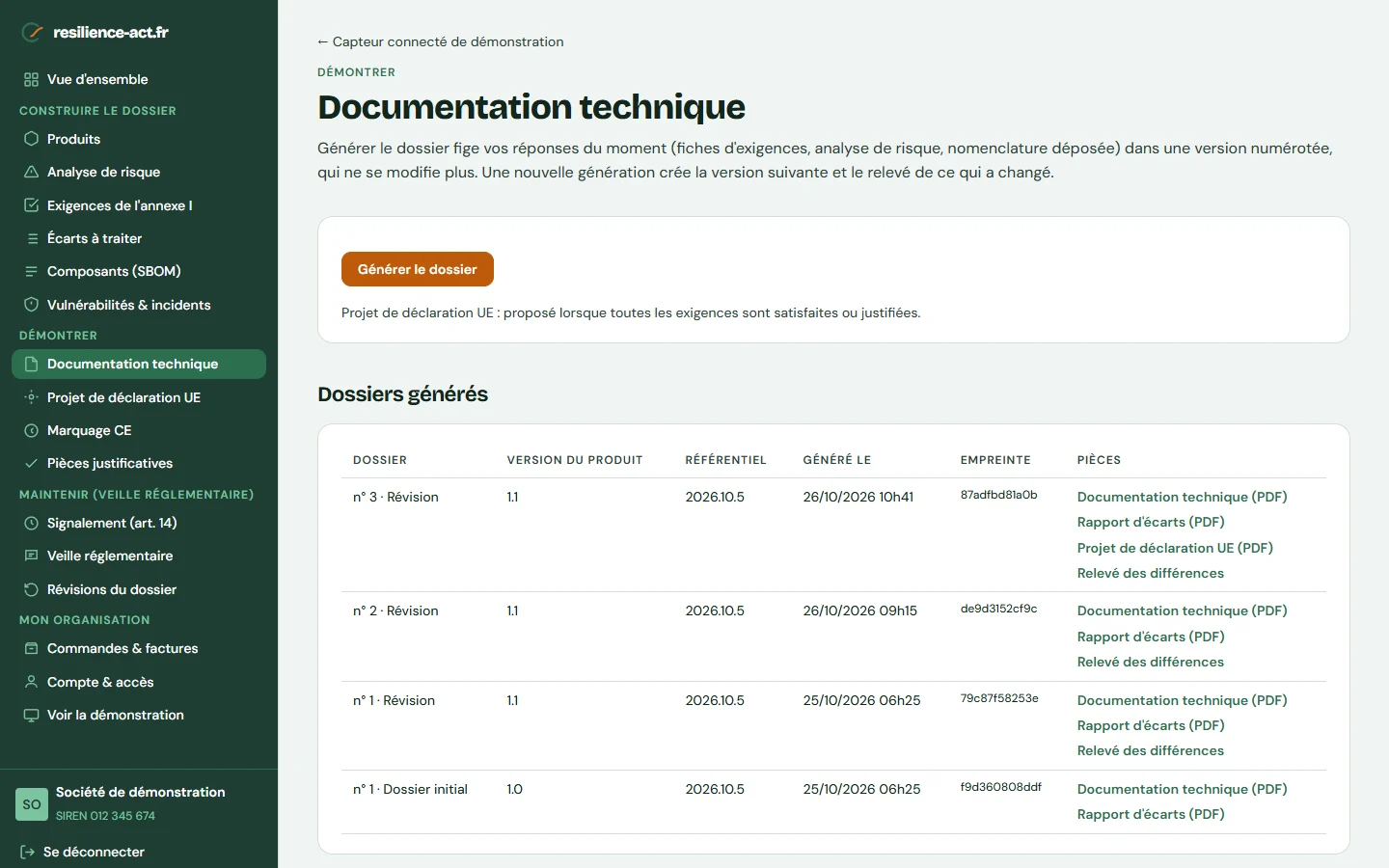Click the Signalement (art. 14) clock icon
This screenshot has width=1389, height=868.
31,523
